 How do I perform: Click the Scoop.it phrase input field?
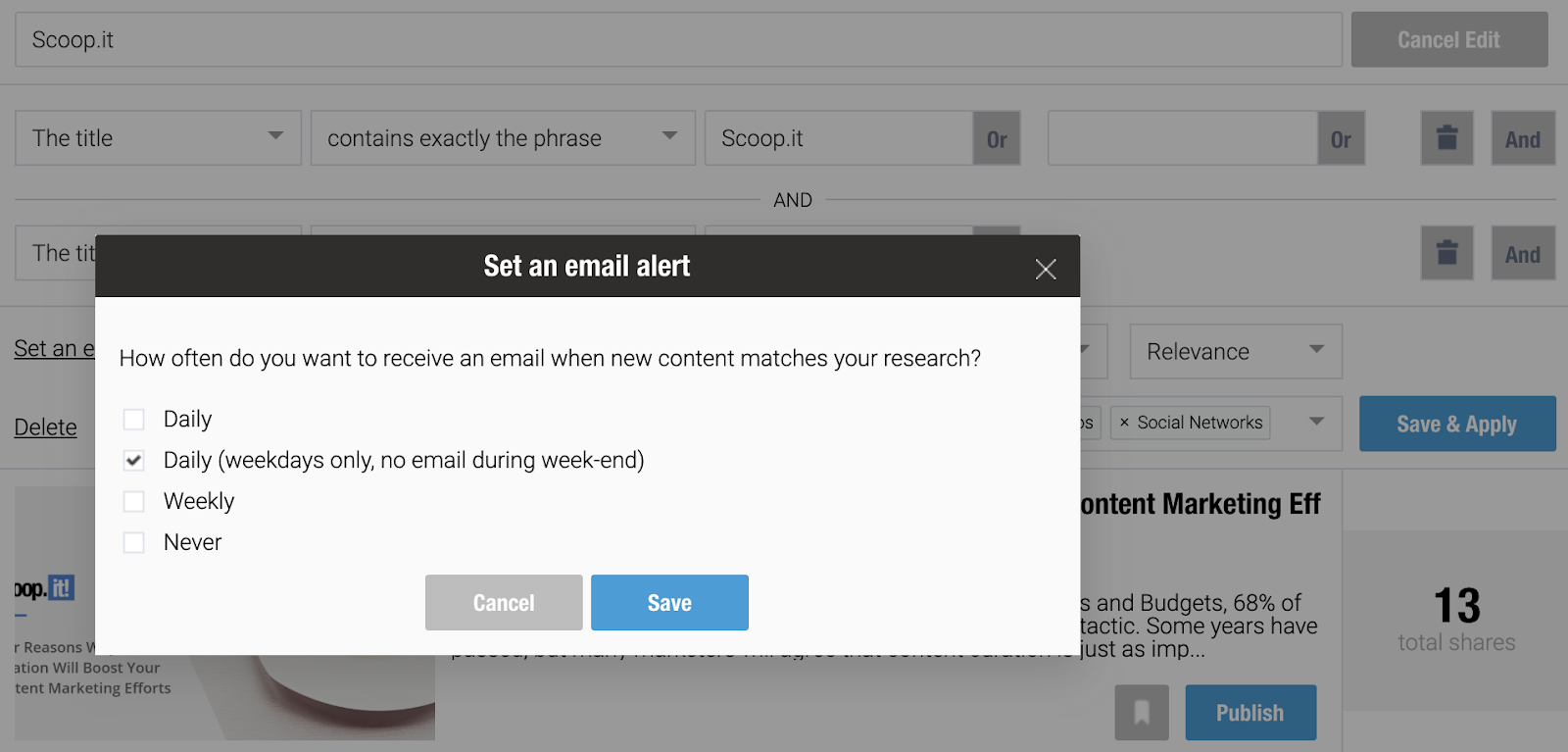click(839, 138)
